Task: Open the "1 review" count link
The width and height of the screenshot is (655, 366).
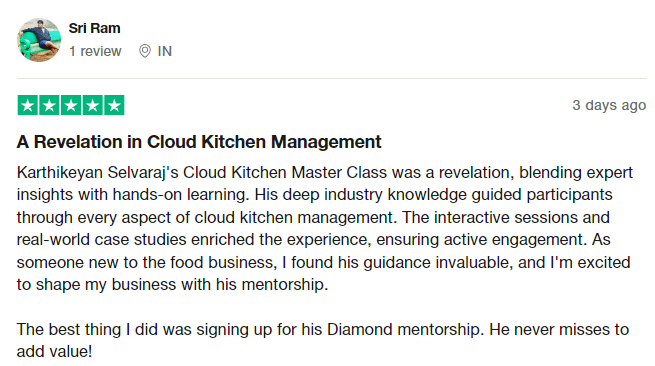Action: click(x=95, y=51)
